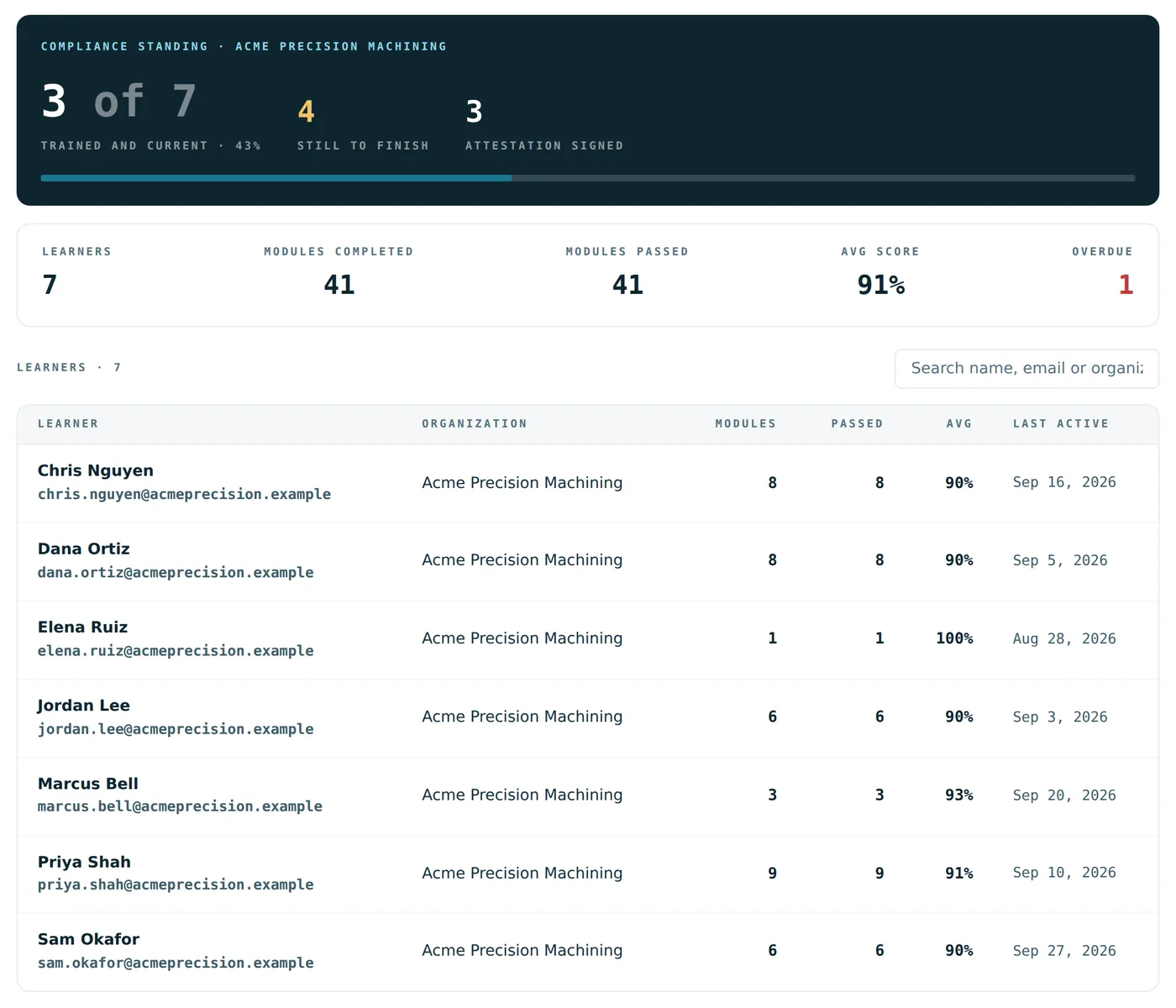Click the '4' still to finish count

coord(306,112)
